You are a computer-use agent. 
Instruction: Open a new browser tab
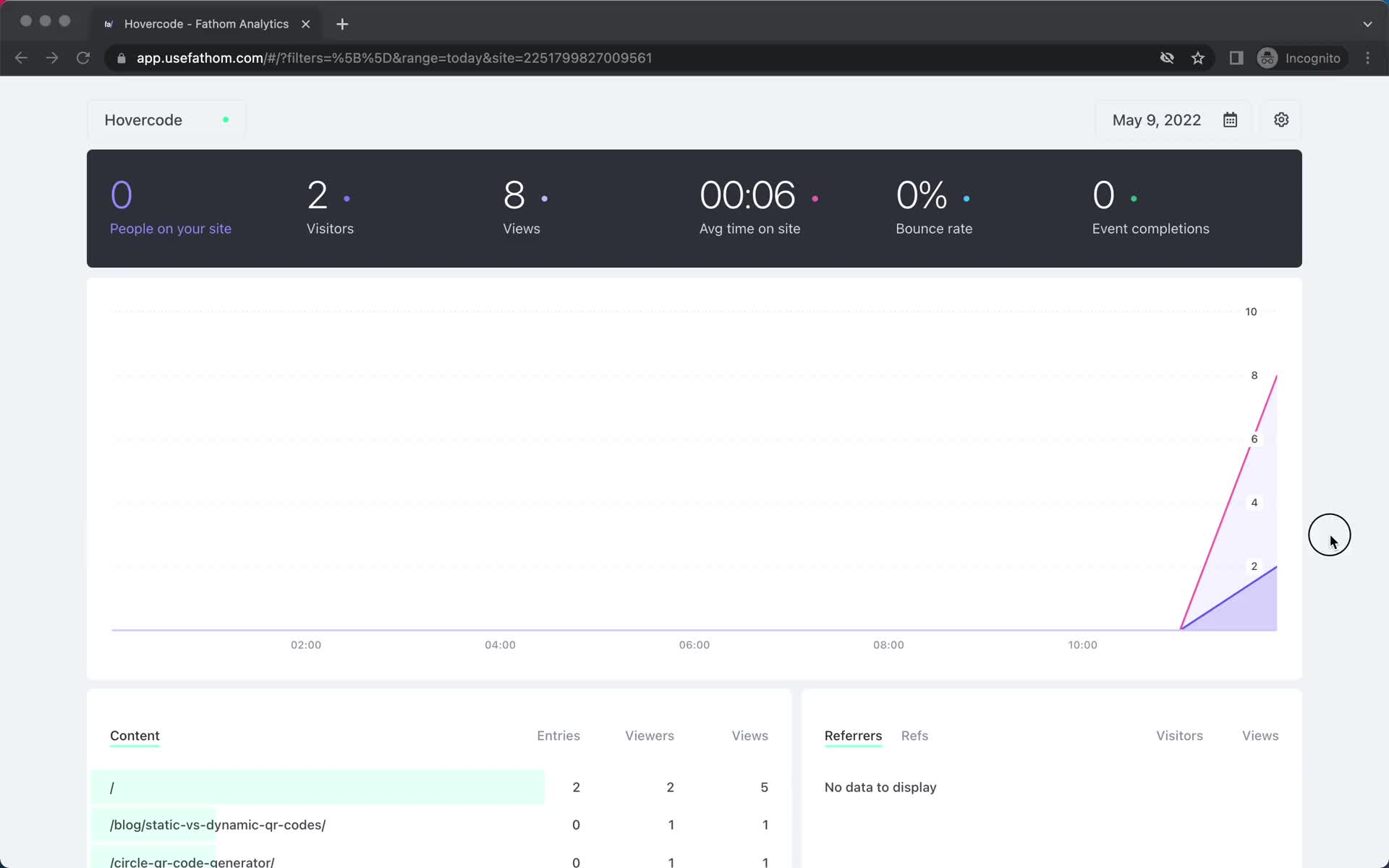342,24
